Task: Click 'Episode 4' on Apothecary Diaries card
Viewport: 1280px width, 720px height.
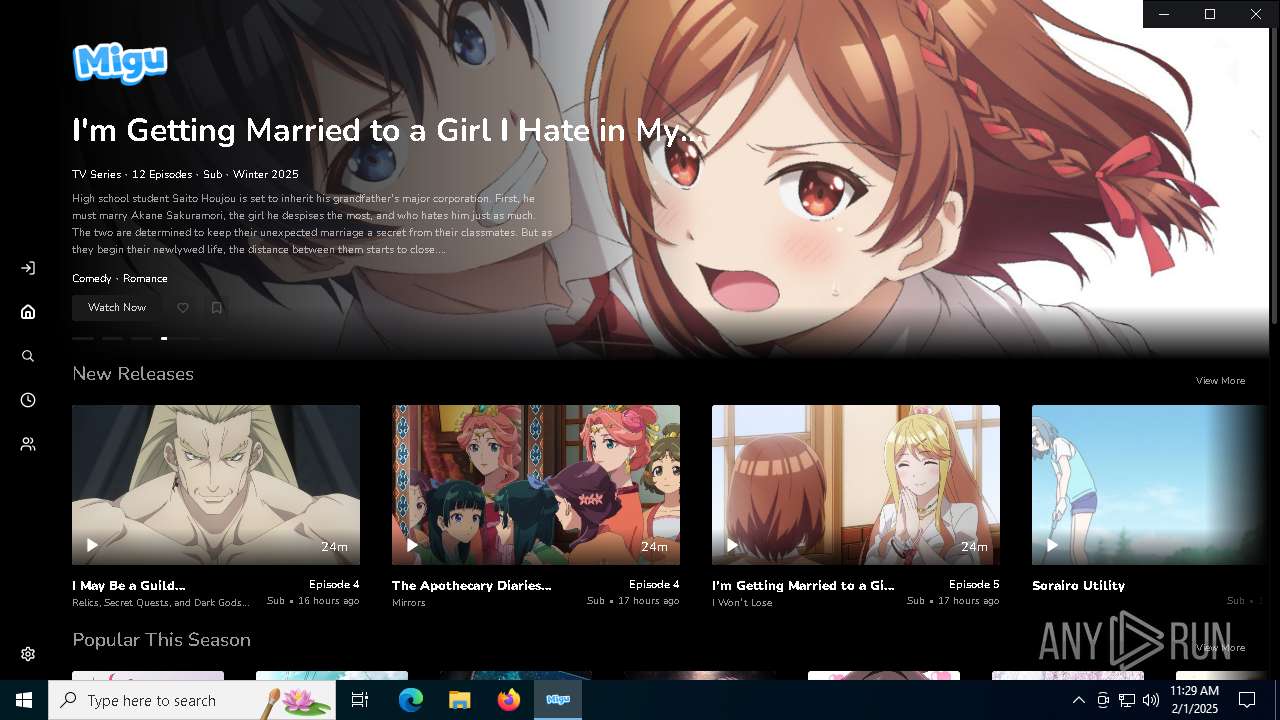Action: click(x=654, y=584)
